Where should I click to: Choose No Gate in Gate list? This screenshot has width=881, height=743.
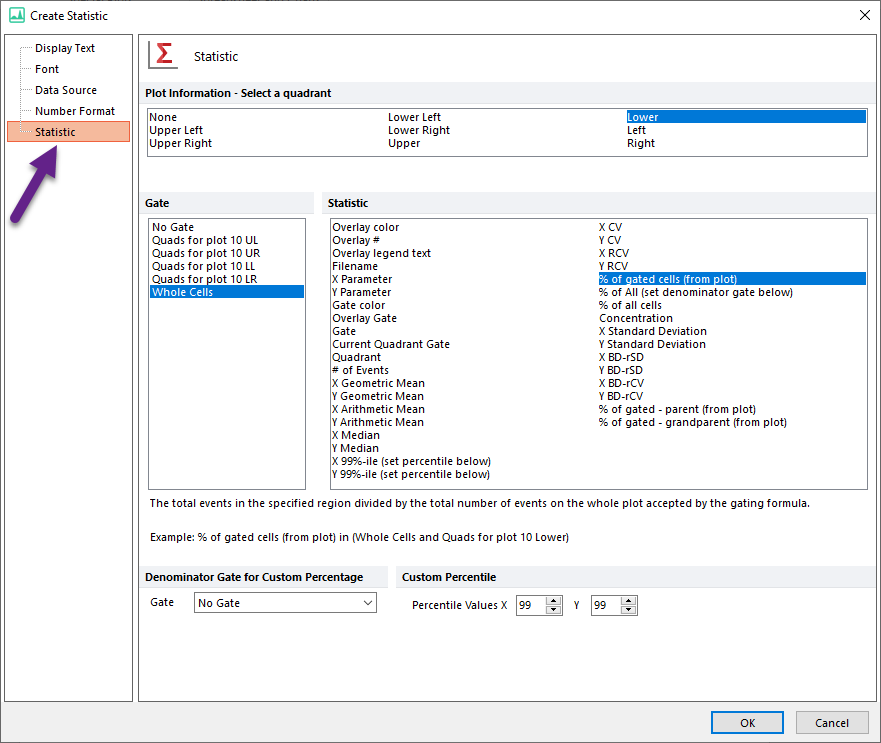[173, 227]
